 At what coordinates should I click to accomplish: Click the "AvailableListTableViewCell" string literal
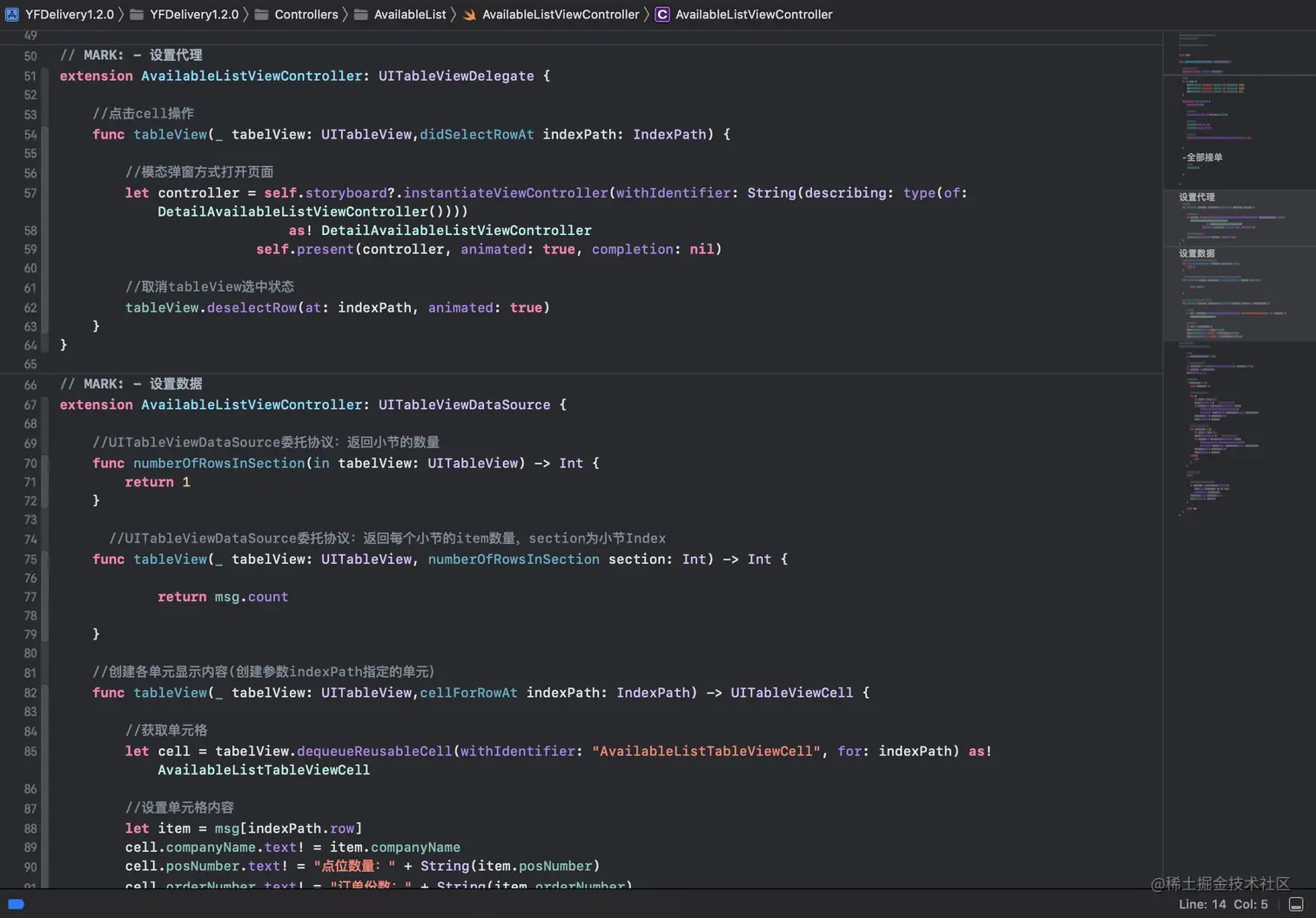[x=706, y=751]
